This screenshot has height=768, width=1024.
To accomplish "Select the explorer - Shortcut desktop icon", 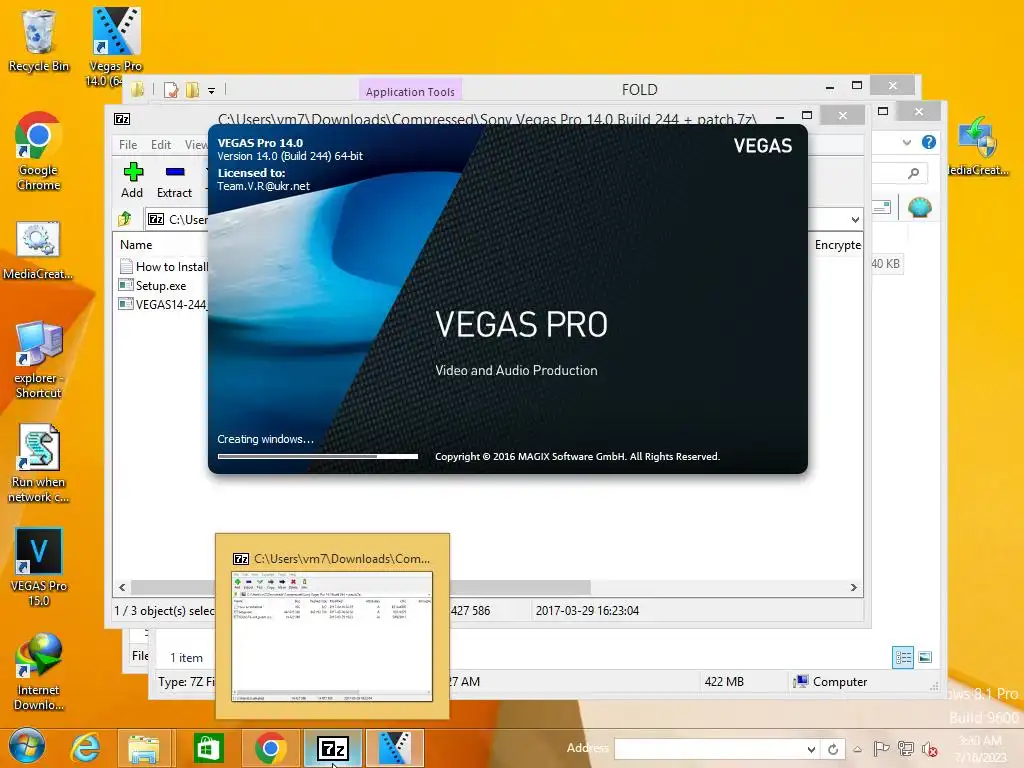I will click(x=39, y=359).
